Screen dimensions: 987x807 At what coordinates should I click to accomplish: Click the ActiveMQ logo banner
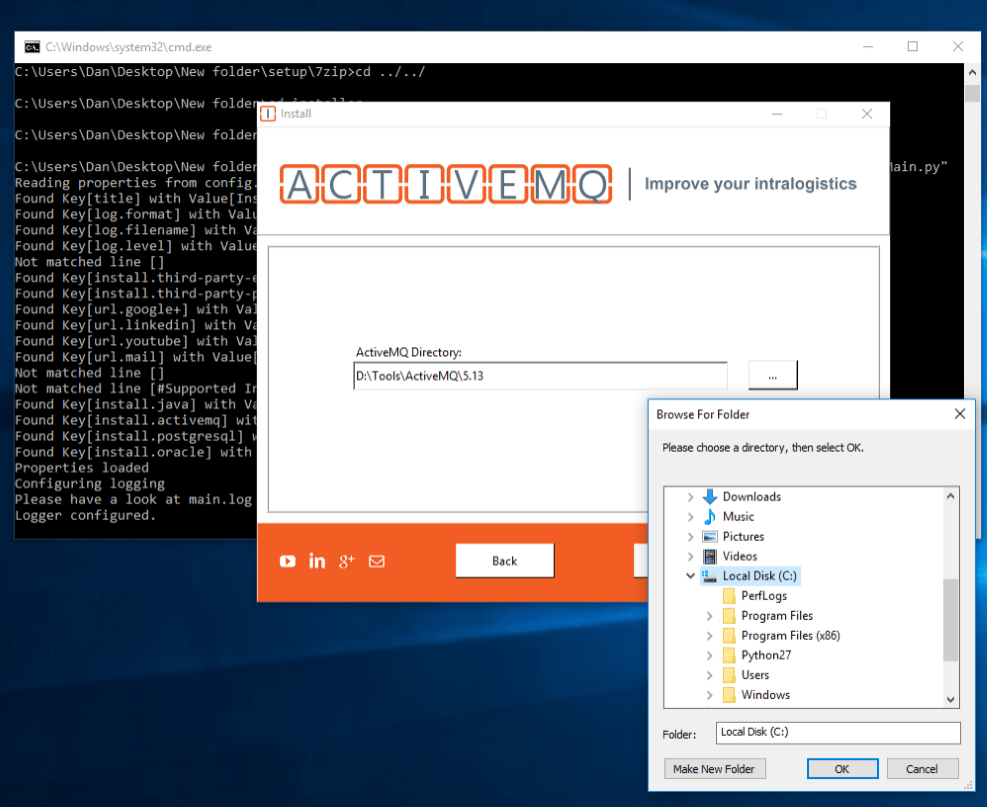446,184
